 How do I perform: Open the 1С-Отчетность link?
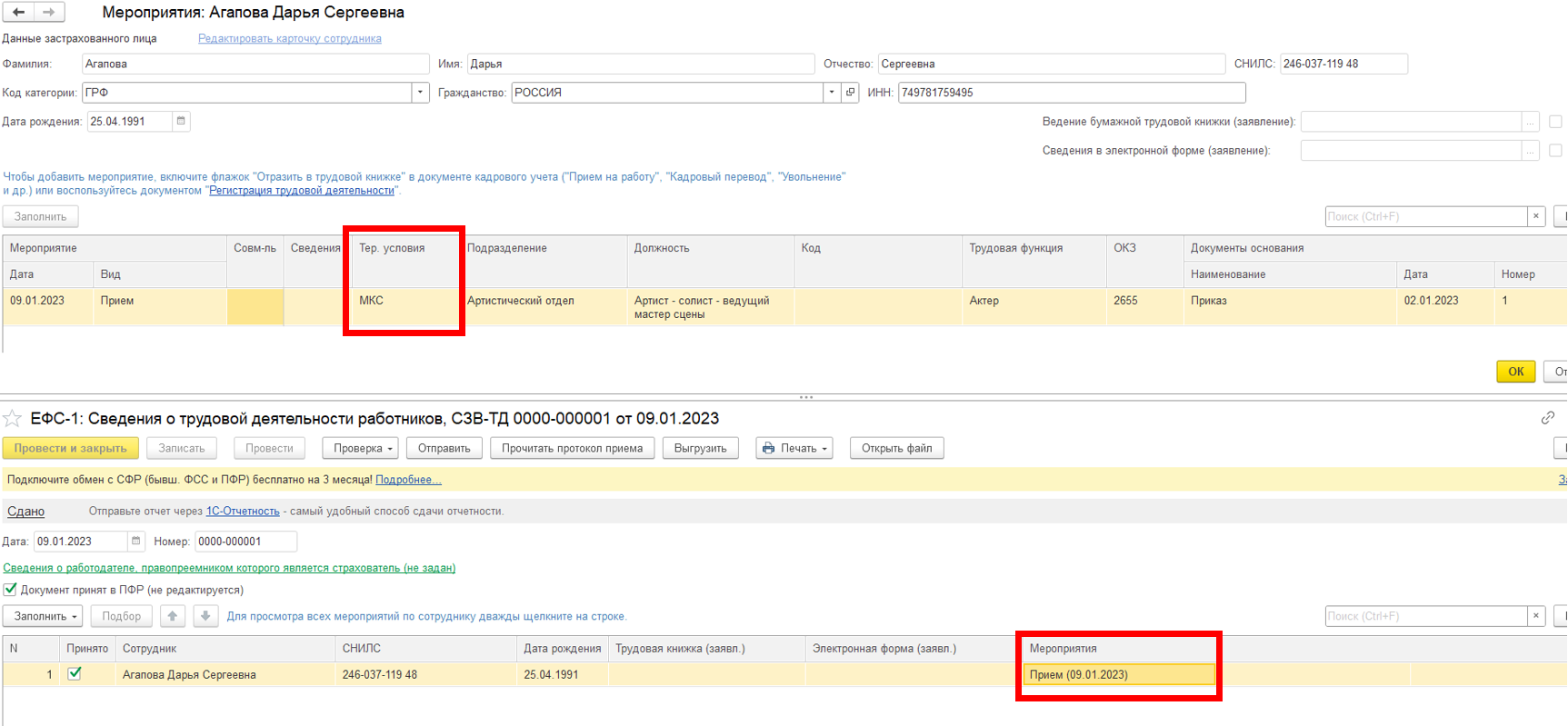click(x=243, y=512)
